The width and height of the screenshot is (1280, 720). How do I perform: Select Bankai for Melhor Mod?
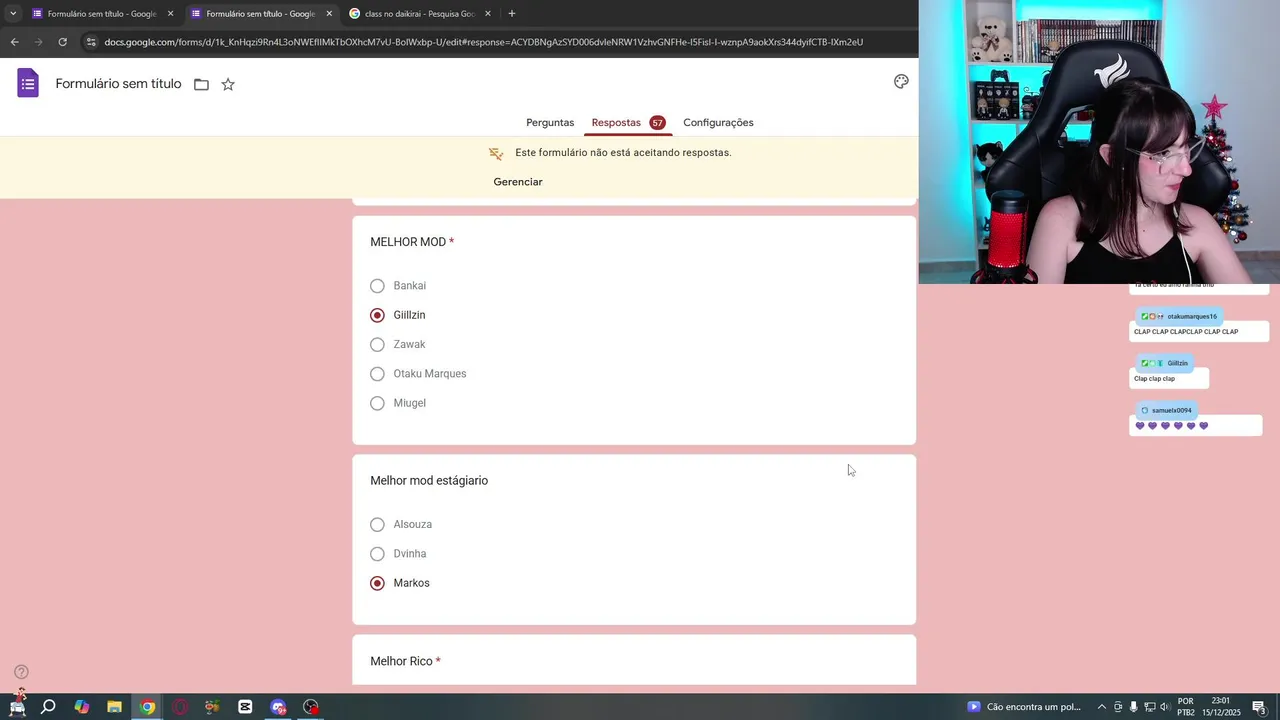(377, 286)
